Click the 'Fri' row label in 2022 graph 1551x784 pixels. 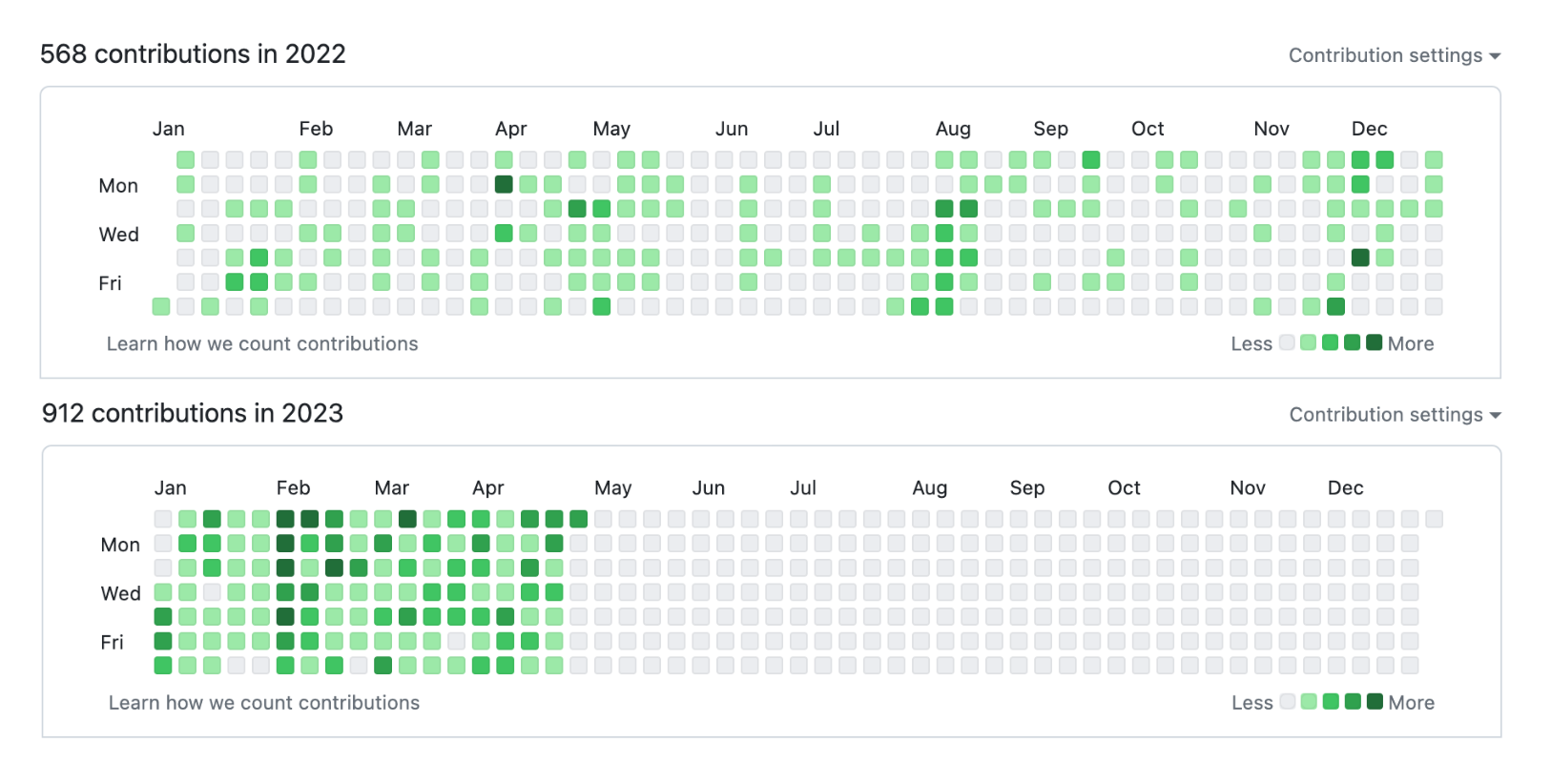click(x=111, y=283)
